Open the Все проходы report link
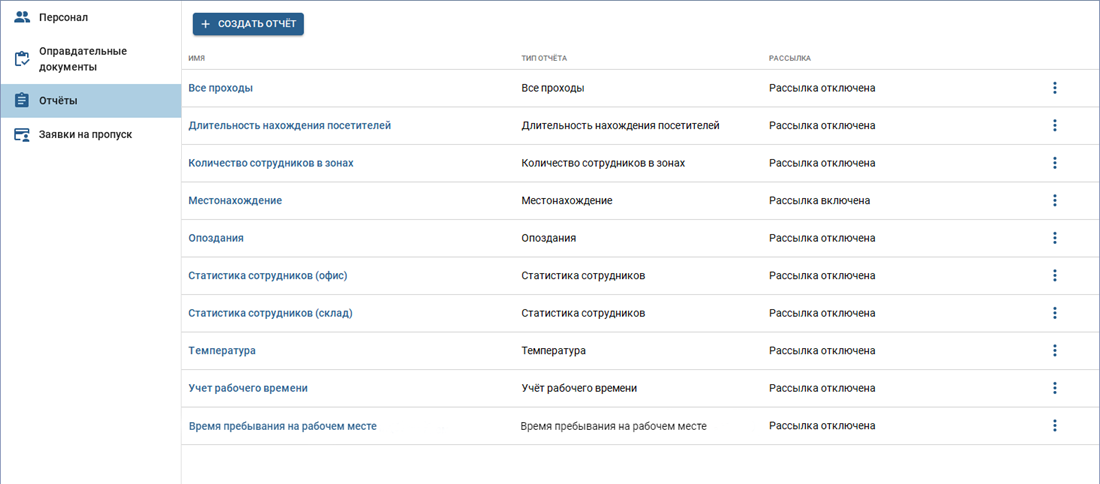 pos(220,88)
